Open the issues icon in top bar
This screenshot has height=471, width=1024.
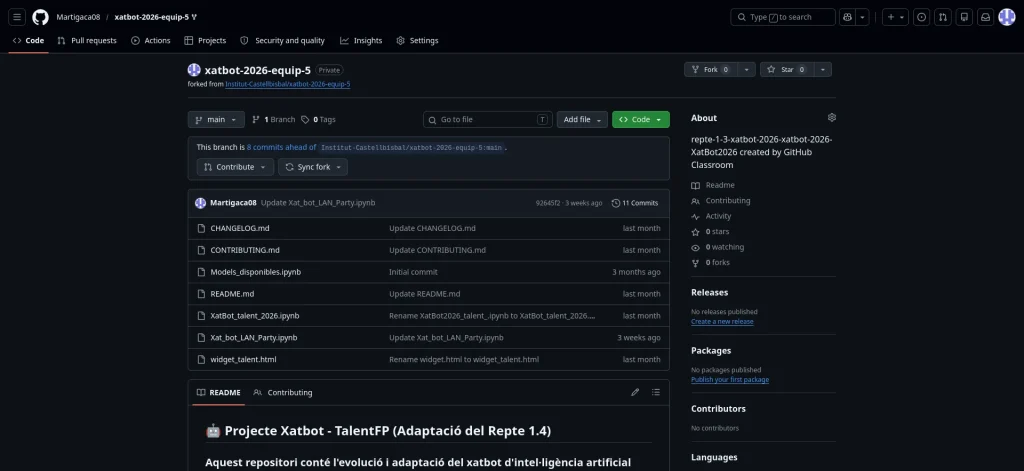click(x=921, y=17)
